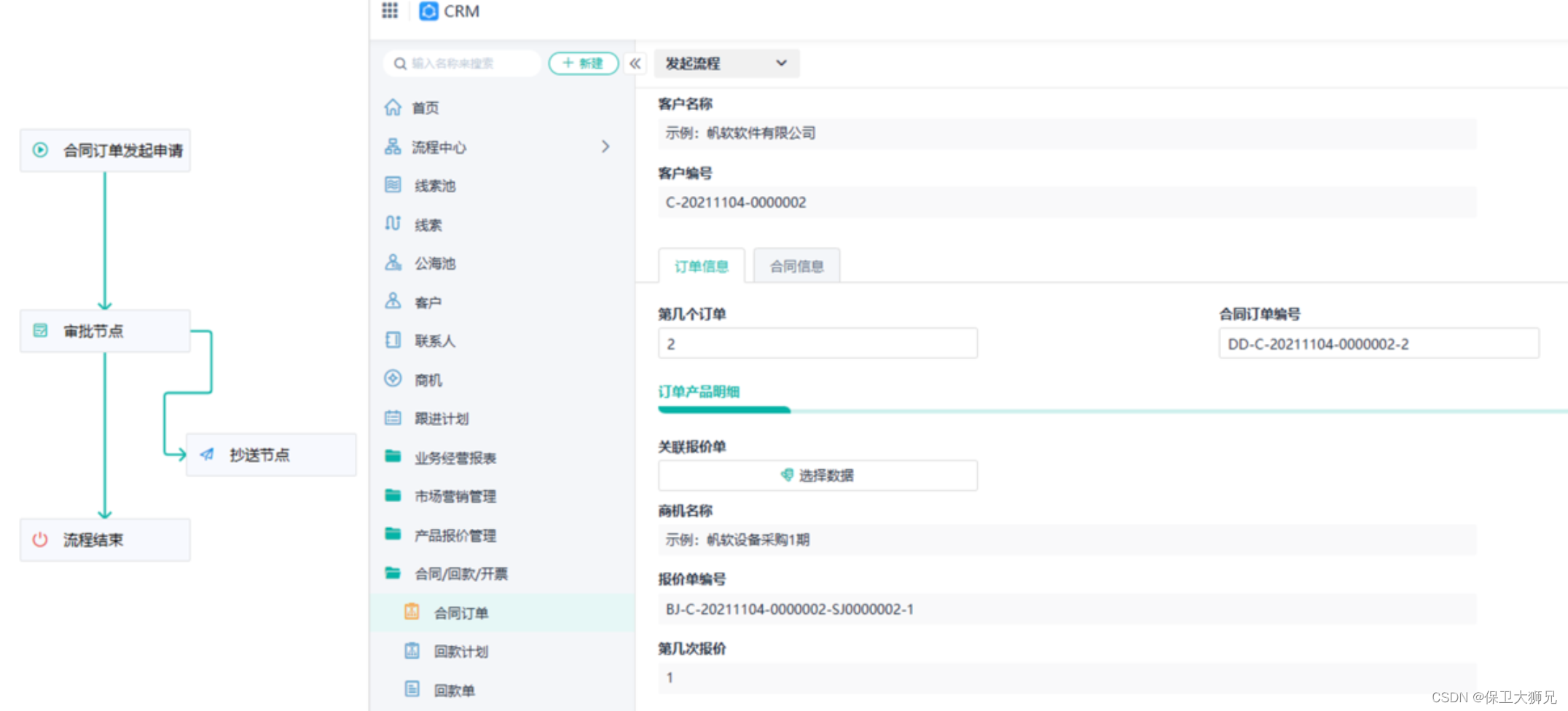1568x711 pixels.
Task: Click the 线索 icon in sidebar
Action: click(393, 223)
